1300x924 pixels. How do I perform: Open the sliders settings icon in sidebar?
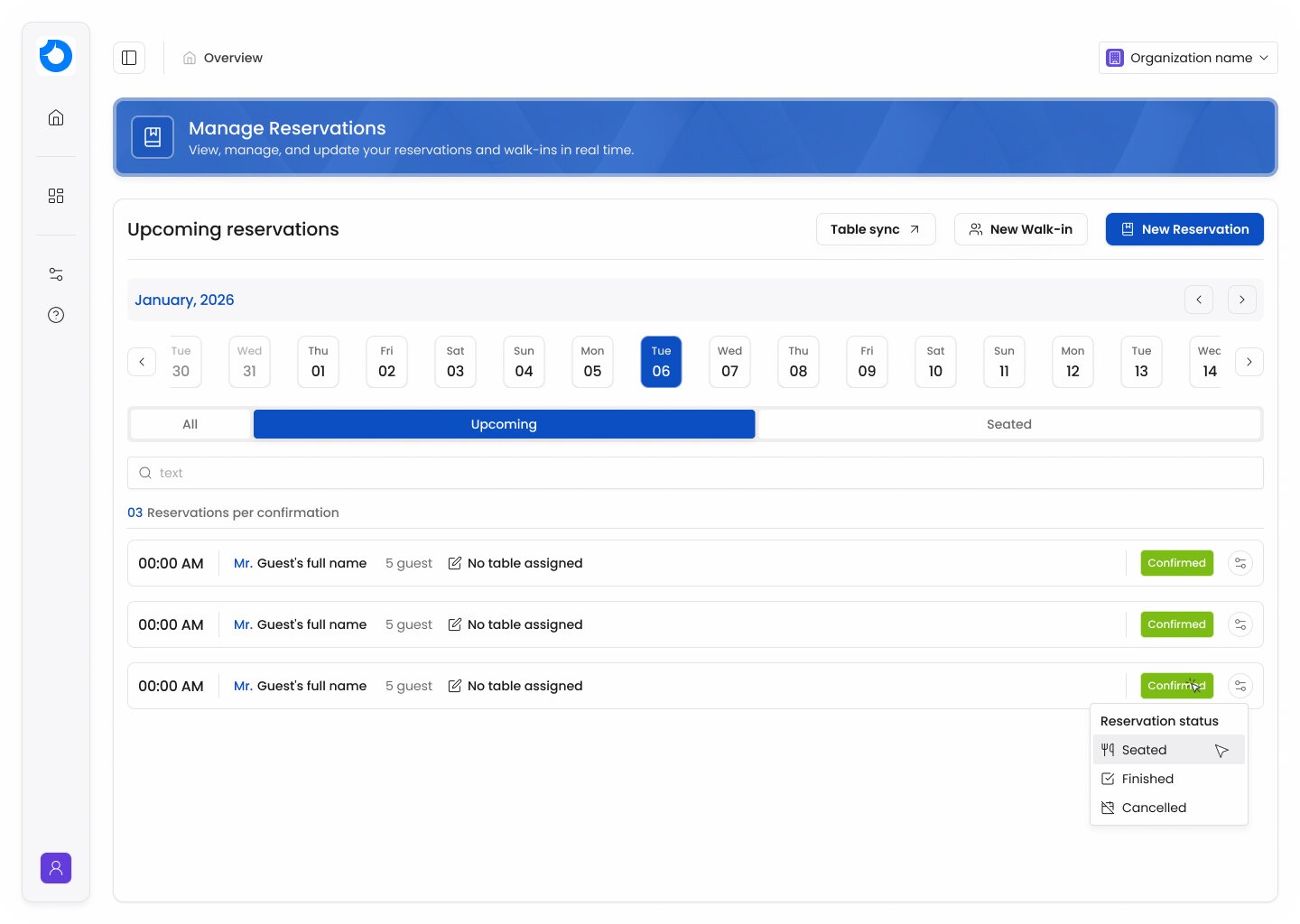(56, 274)
